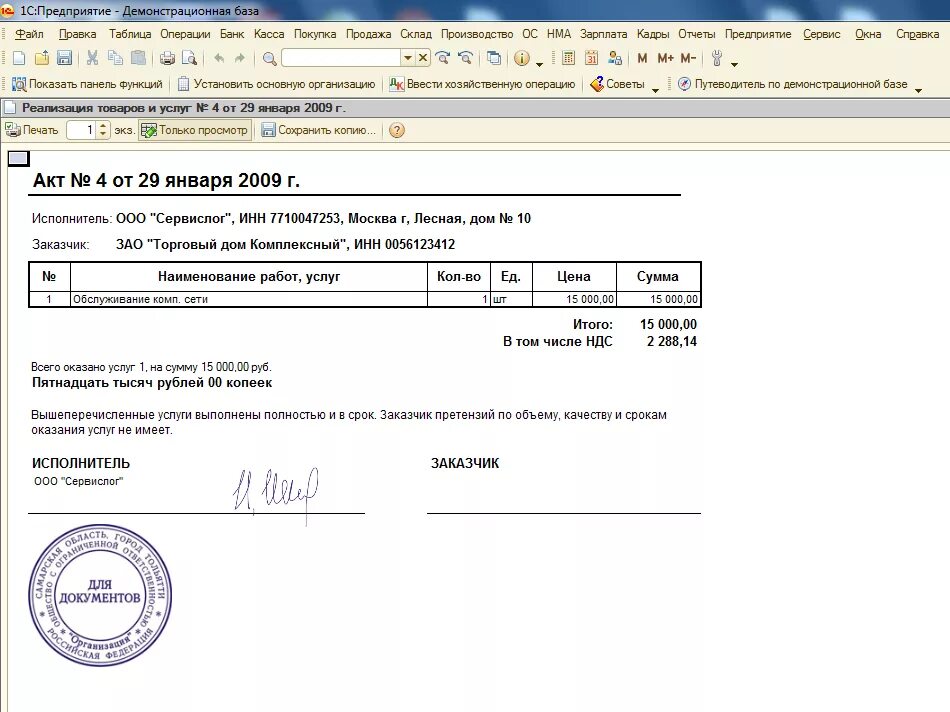Open the Касса menu
Viewport: 950px width, 712px height.
(x=269, y=34)
